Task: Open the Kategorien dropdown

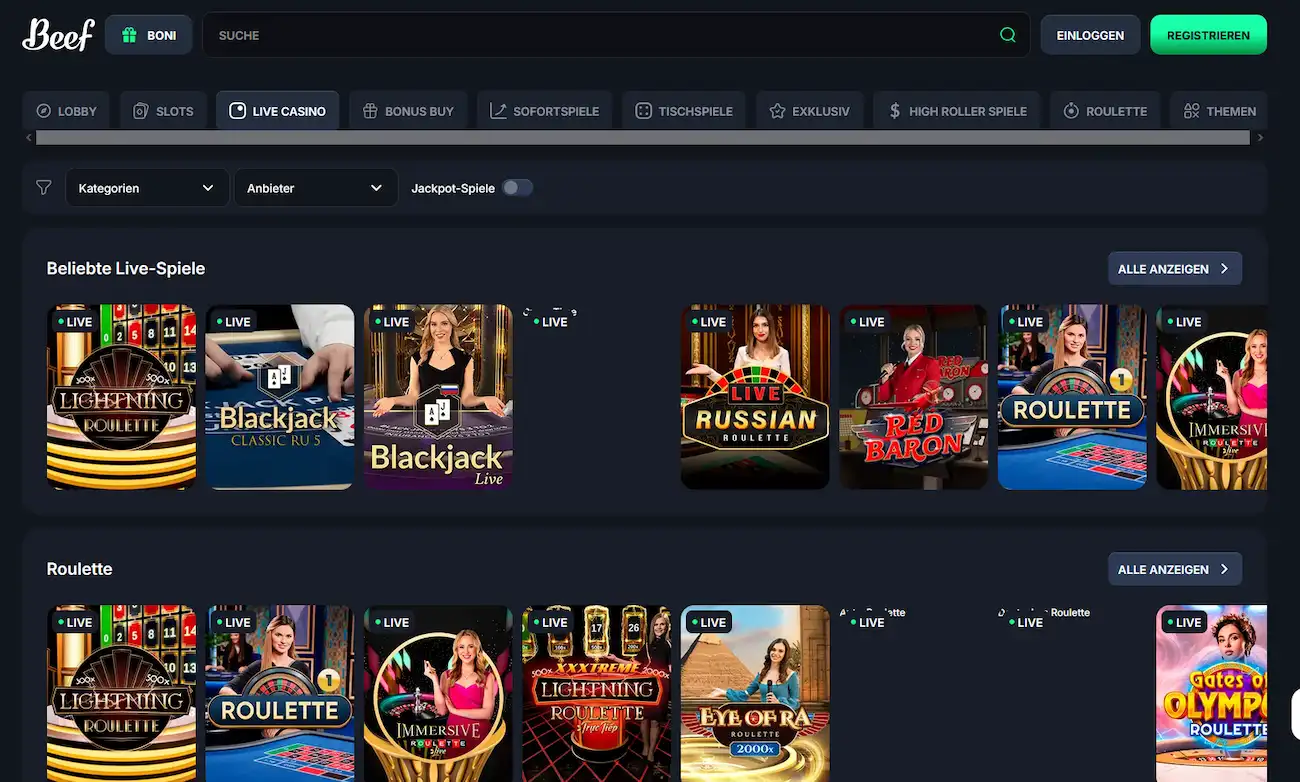Action: [x=146, y=188]
